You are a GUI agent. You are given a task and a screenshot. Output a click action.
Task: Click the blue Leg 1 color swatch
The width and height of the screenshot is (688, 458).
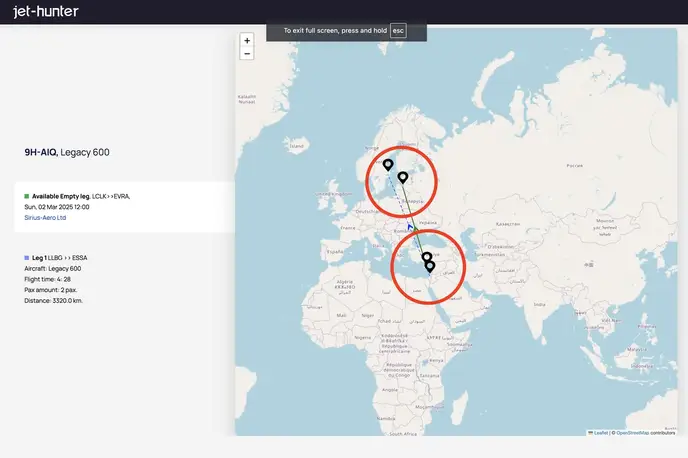point(27,258)
